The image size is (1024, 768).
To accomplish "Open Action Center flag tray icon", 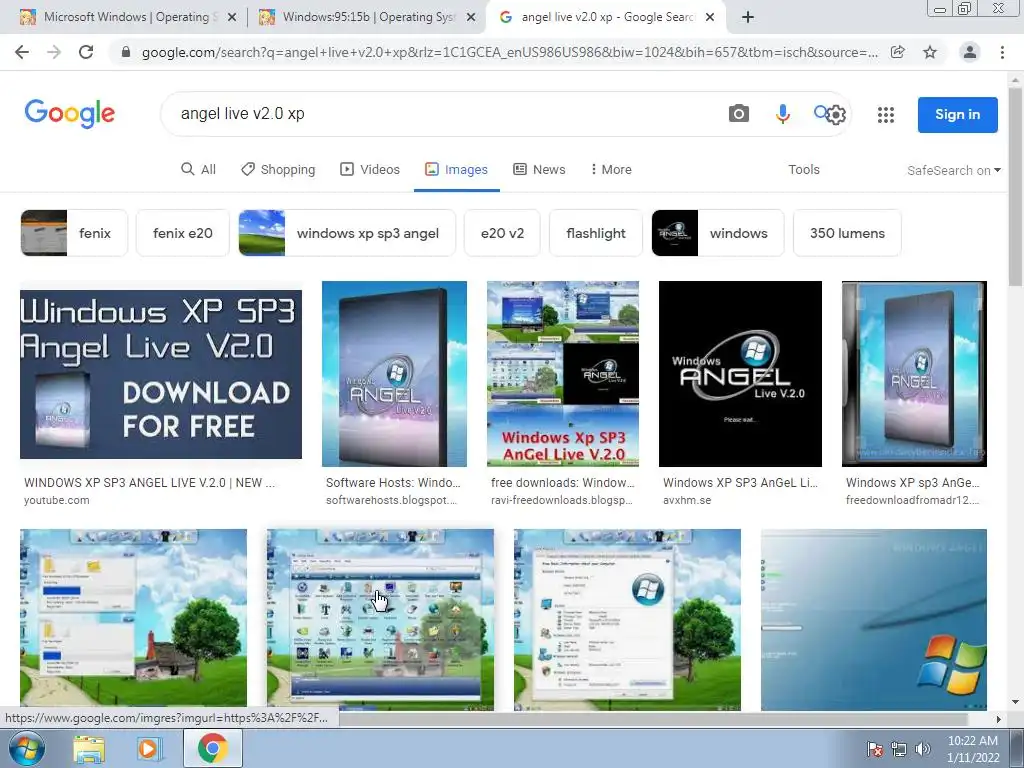I will [x=874, y=749].
